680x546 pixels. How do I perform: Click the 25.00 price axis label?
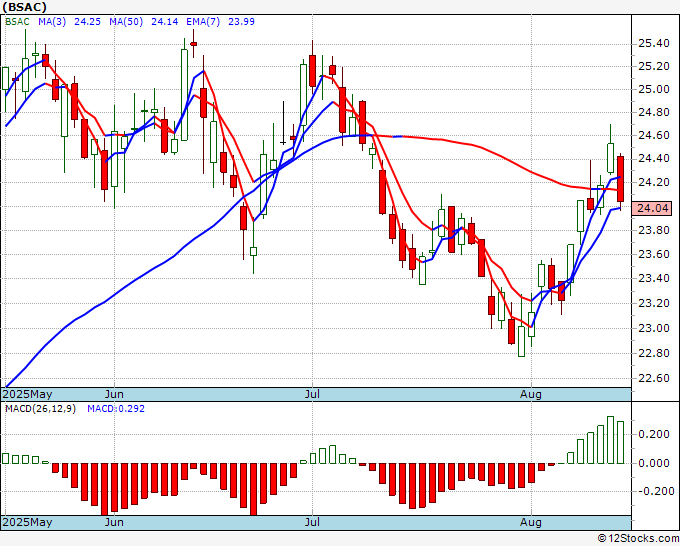coord(654,89)
